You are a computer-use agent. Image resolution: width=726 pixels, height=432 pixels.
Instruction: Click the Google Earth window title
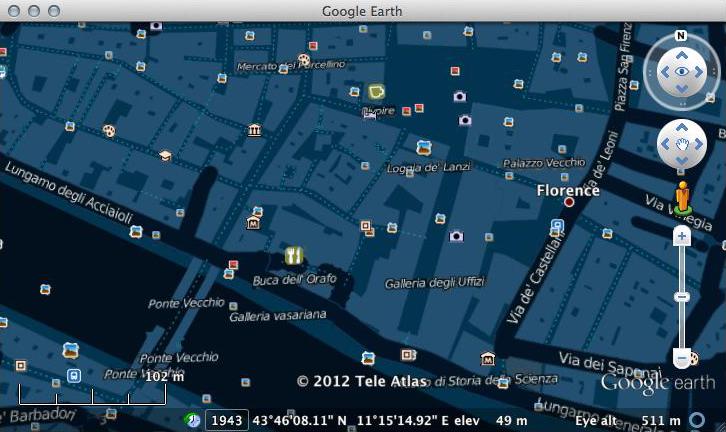click(x=362, y=11)
